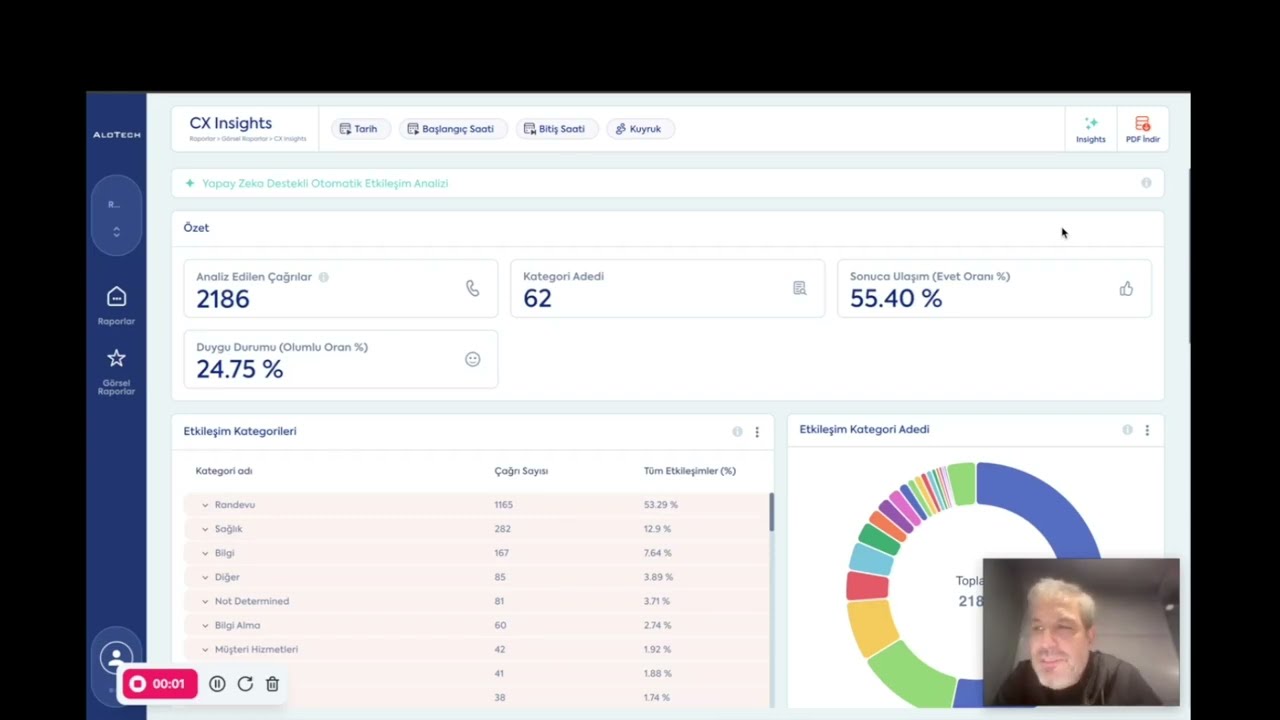Click the categories table scrollbar thumb
This screenshot has height=720, width=1280.
(x=771, y=512)
